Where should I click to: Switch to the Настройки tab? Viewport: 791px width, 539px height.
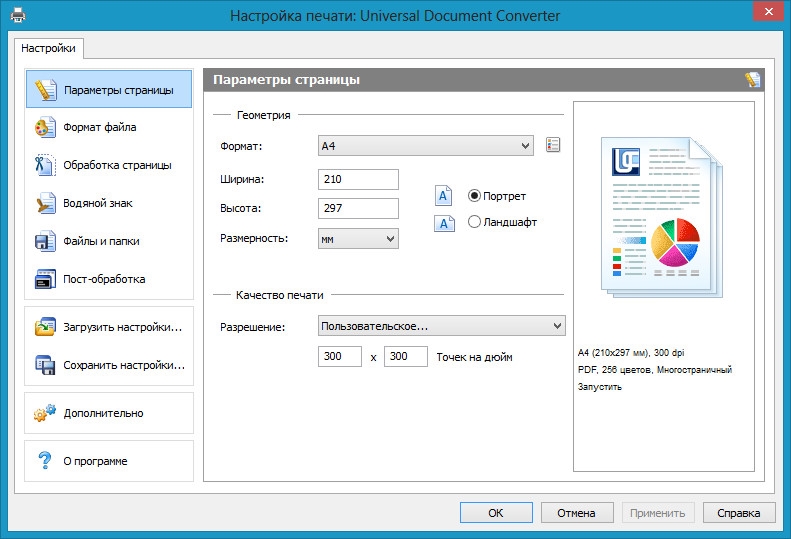tap(49, 47)
